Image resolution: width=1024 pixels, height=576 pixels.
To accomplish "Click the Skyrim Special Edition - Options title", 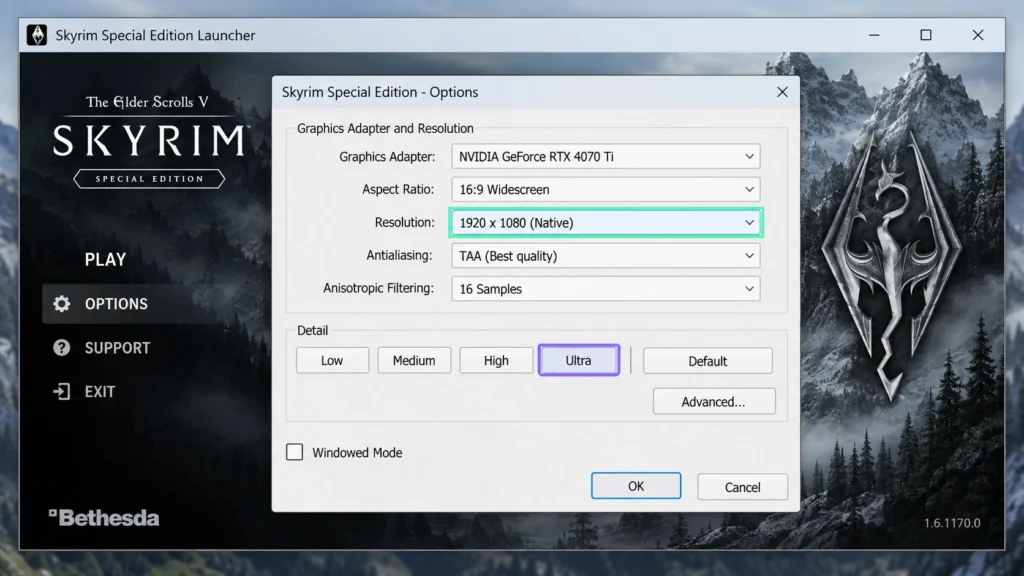I will click(x=380, y=92).
